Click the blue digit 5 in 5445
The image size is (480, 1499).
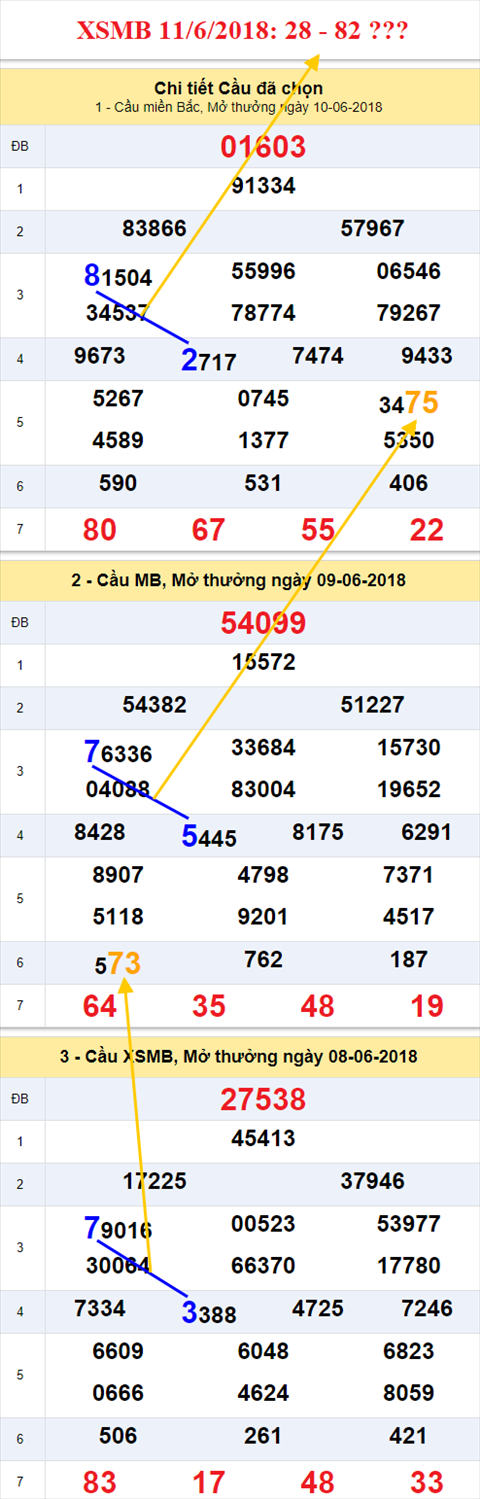[x=189, y=836]
